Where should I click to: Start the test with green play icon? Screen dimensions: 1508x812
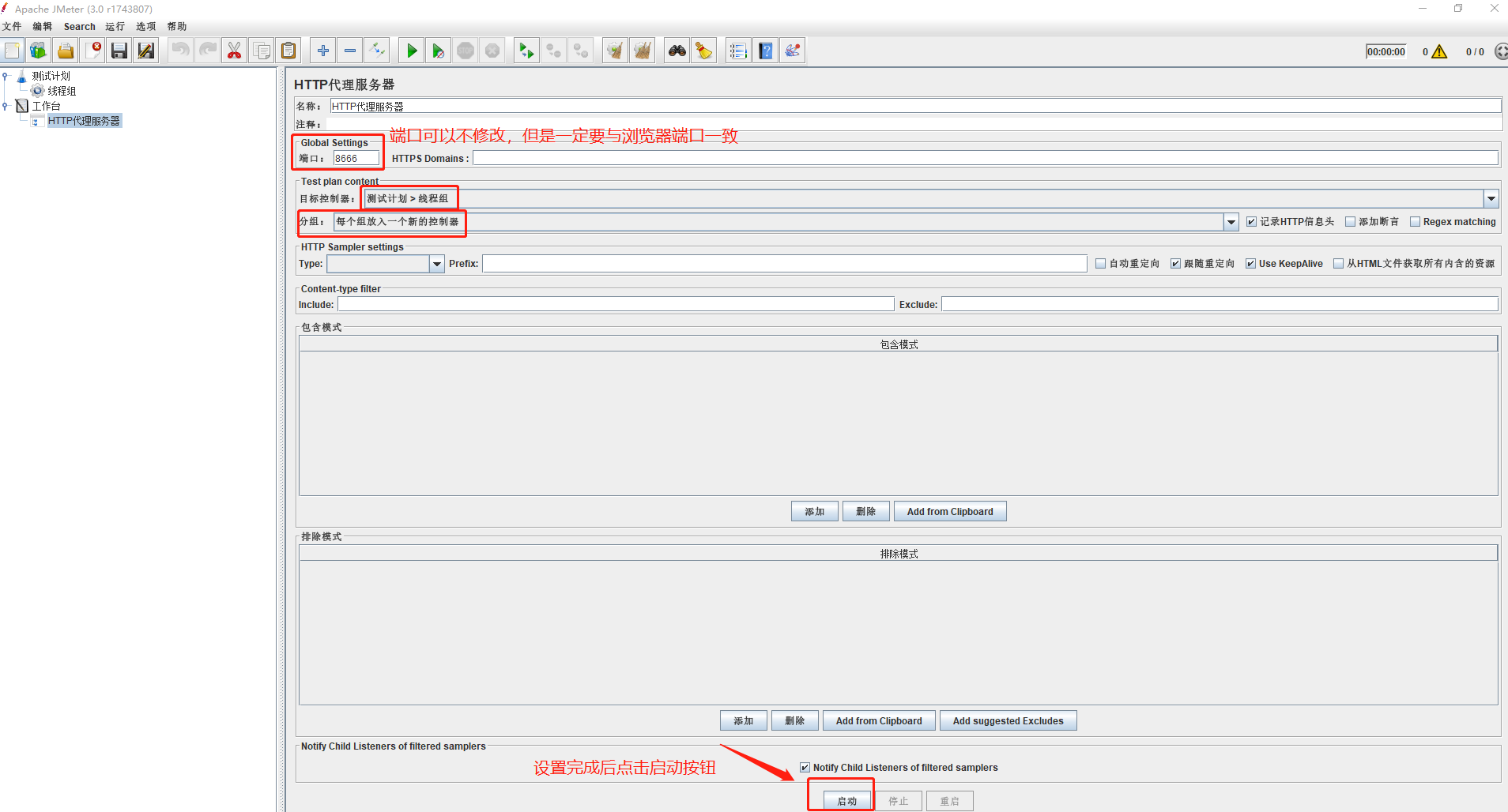[x=411, y=51]
